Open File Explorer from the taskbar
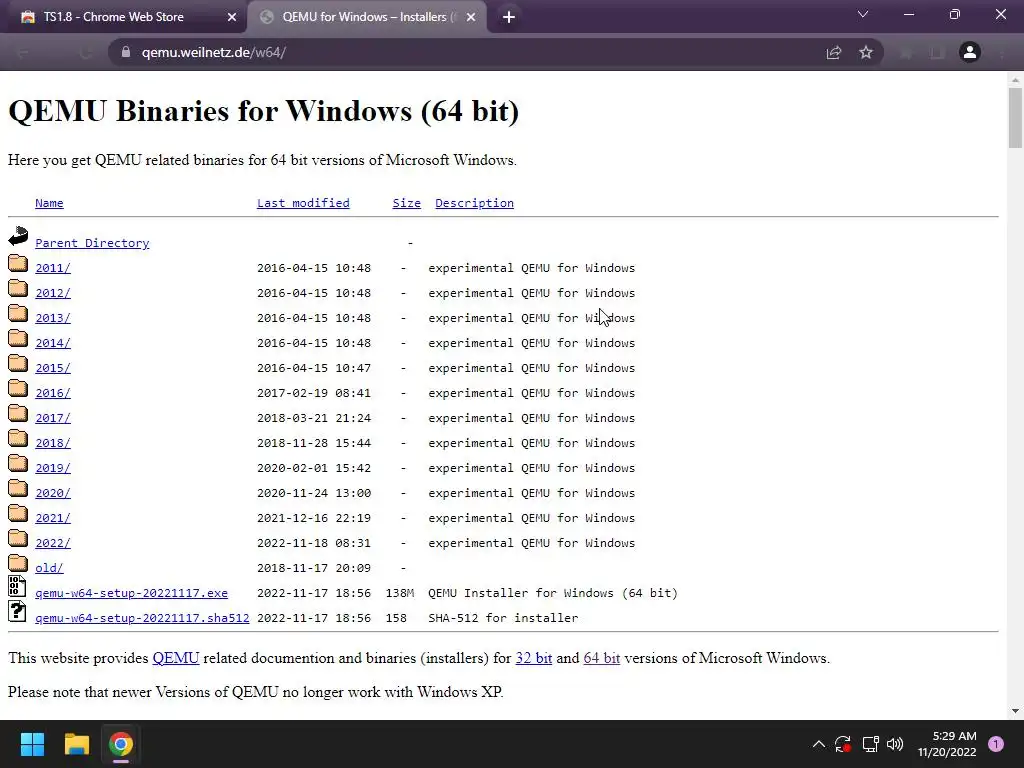 [x=76, y=744]
